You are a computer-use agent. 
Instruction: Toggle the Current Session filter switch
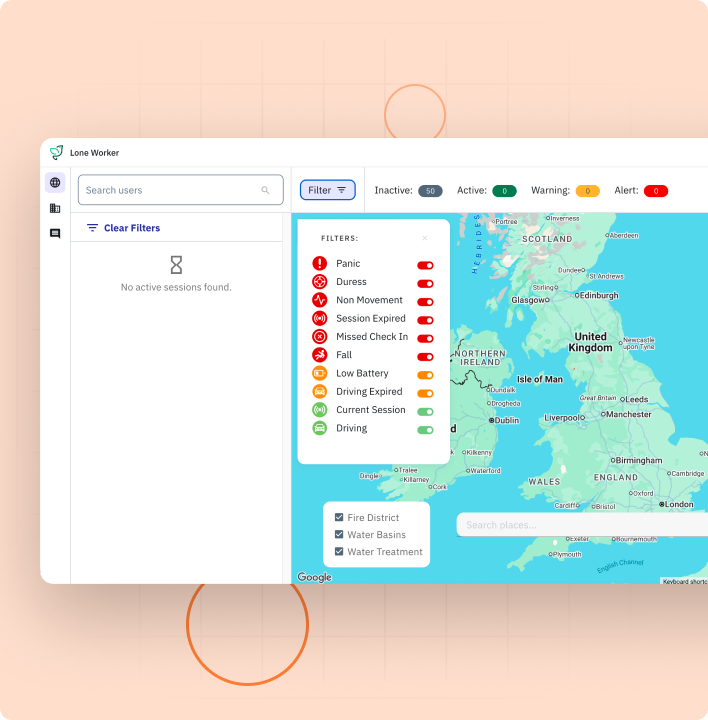(425, 412)
